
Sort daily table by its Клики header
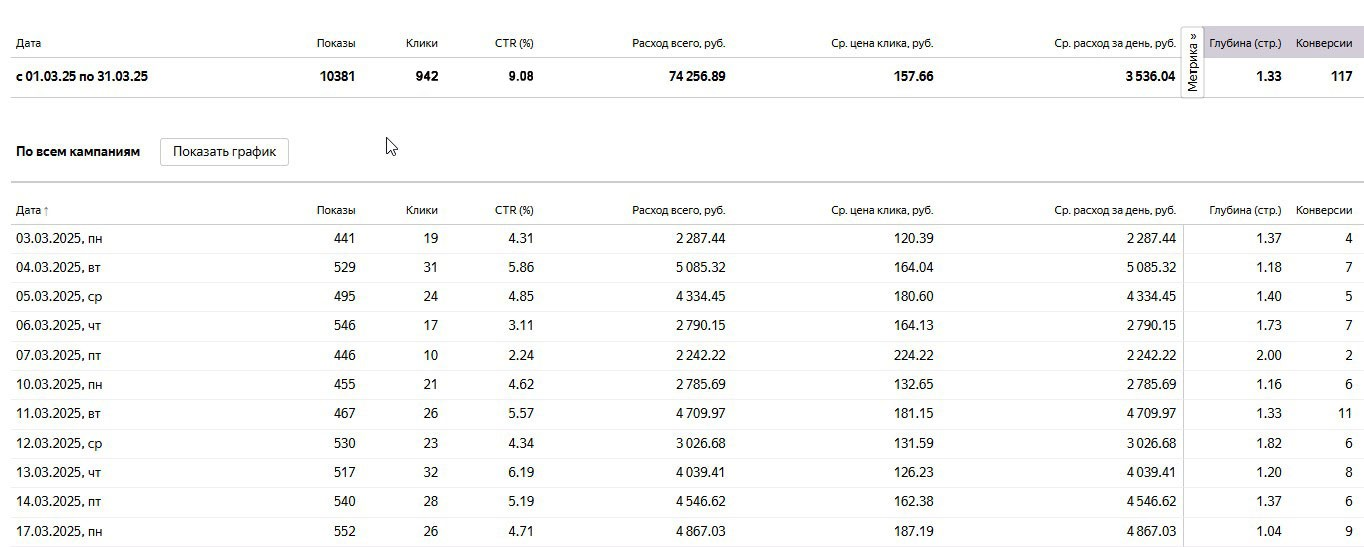click(x=421, y=210)
